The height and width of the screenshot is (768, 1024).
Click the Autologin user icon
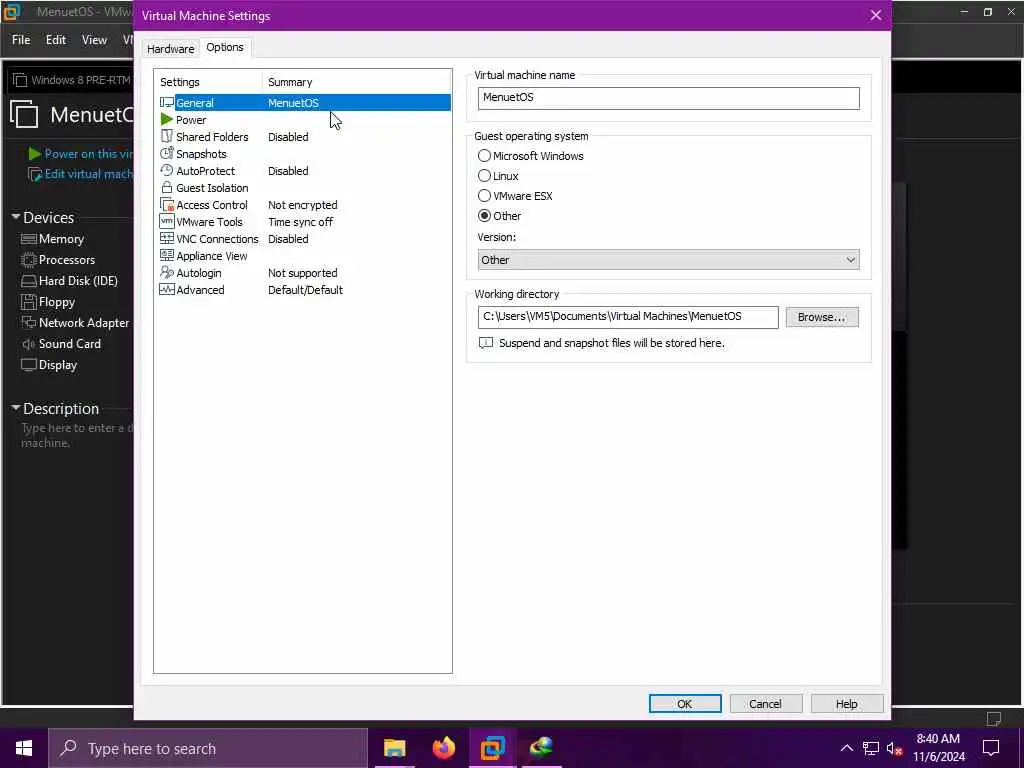tap(167, 272)
